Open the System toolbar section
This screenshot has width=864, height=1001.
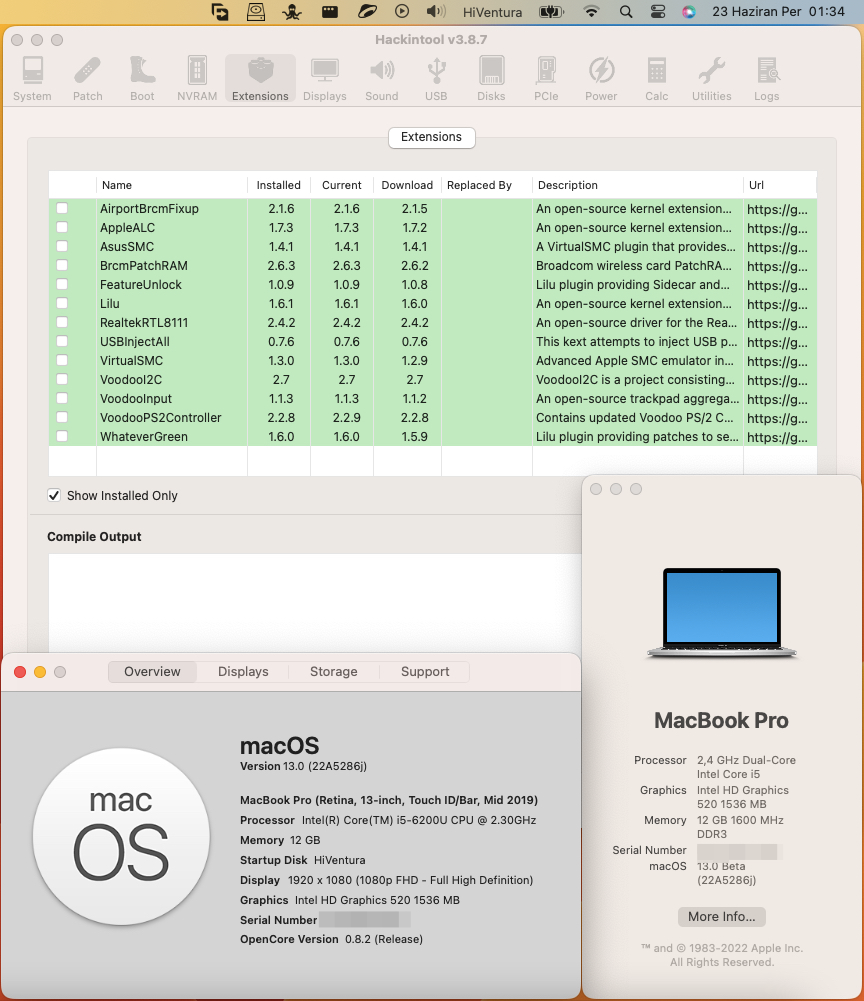point(32,78)
